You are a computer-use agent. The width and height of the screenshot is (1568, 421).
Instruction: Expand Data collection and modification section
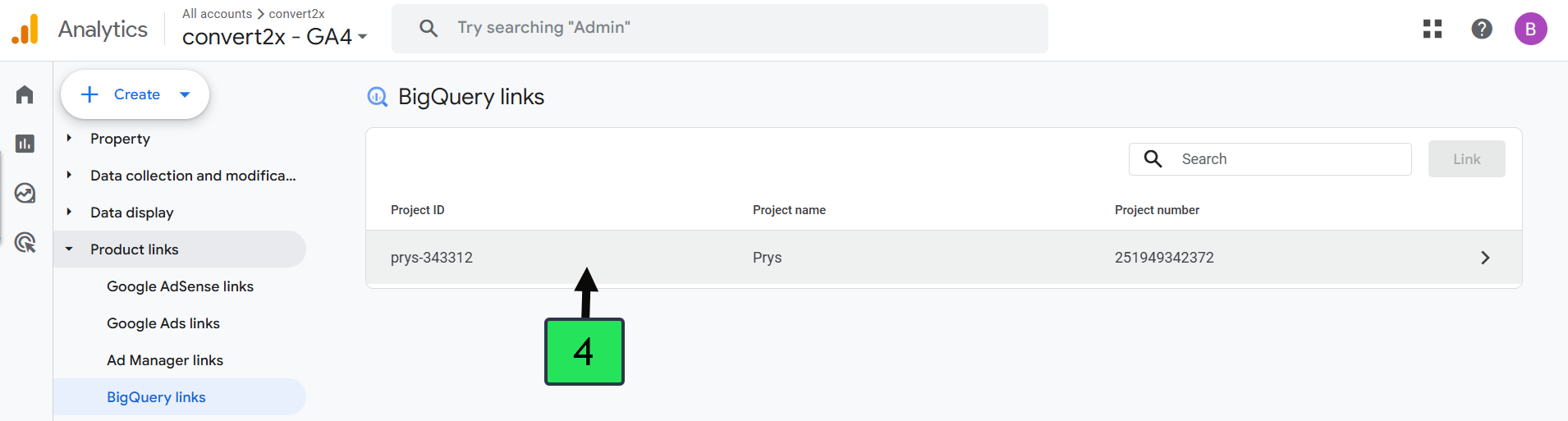192,176
